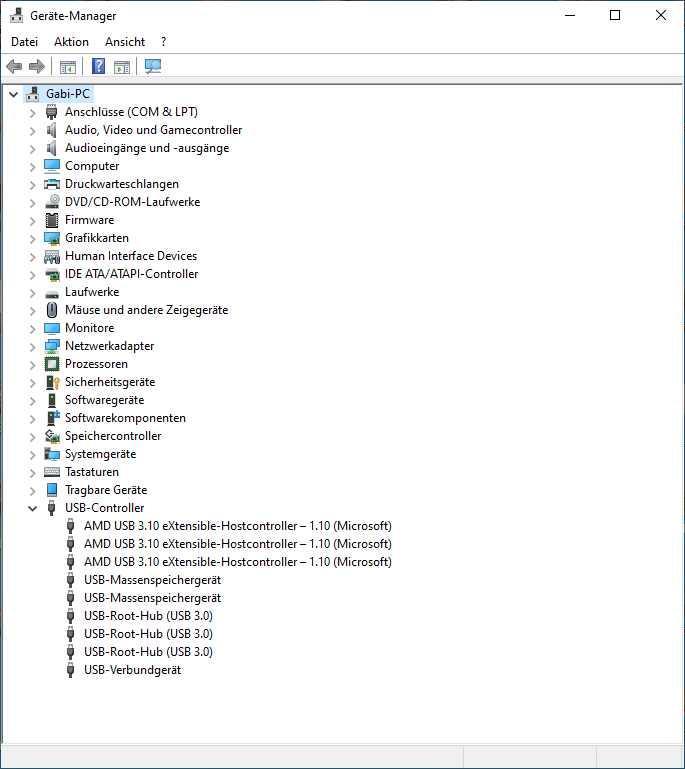685x769 pixels.
Task: Click the Human Interface Devices icon
Action: pyautogui.click(x=51, y=256)
